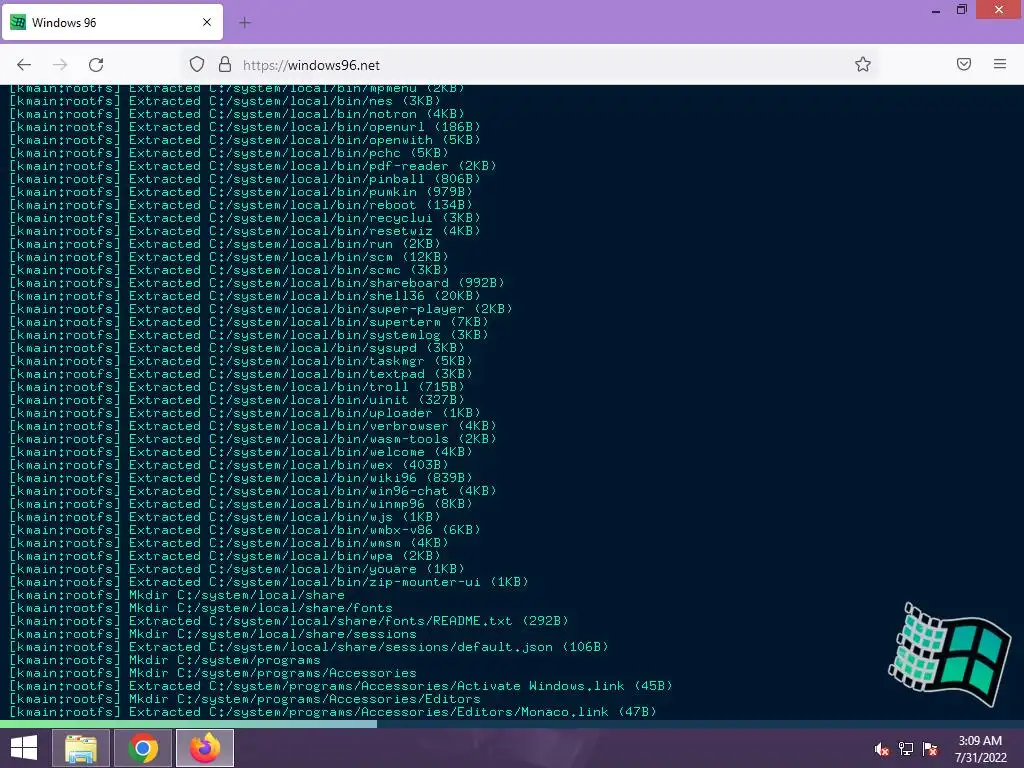Click the browser forward arrow
This screenshot has height=768, width=1024.
point(60,65)
